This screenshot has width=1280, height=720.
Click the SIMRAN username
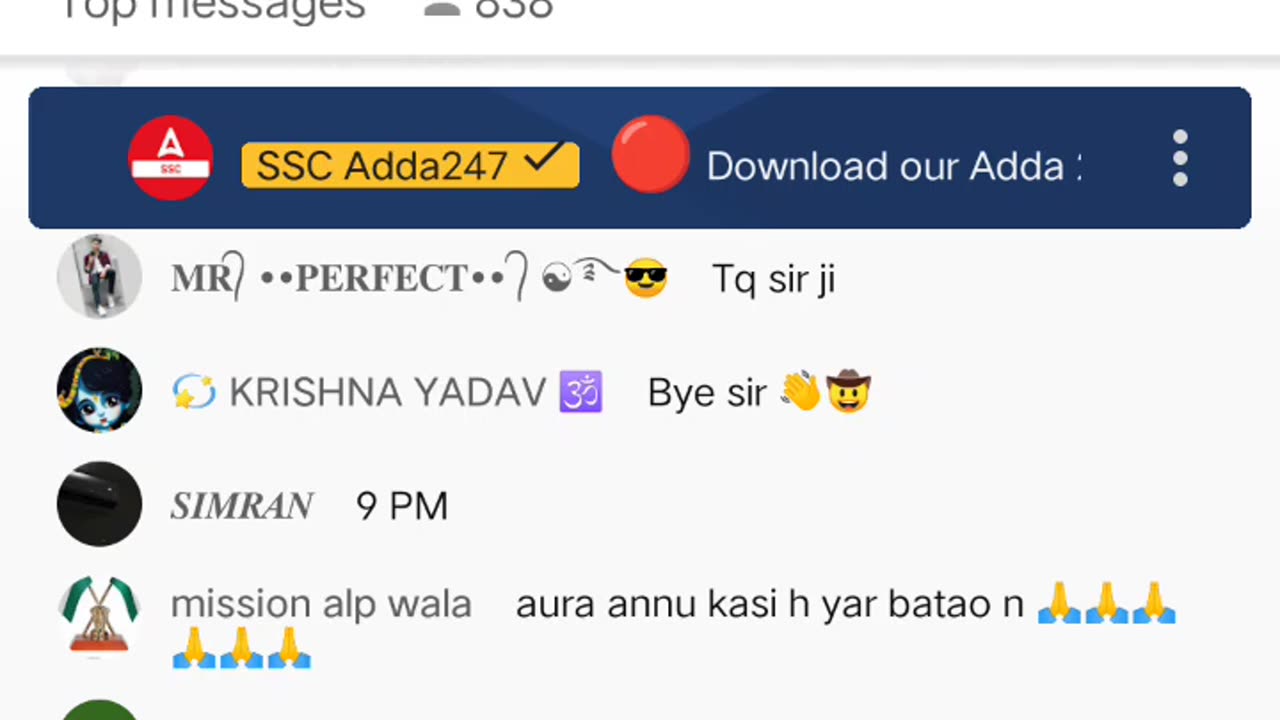pos(241,506)
